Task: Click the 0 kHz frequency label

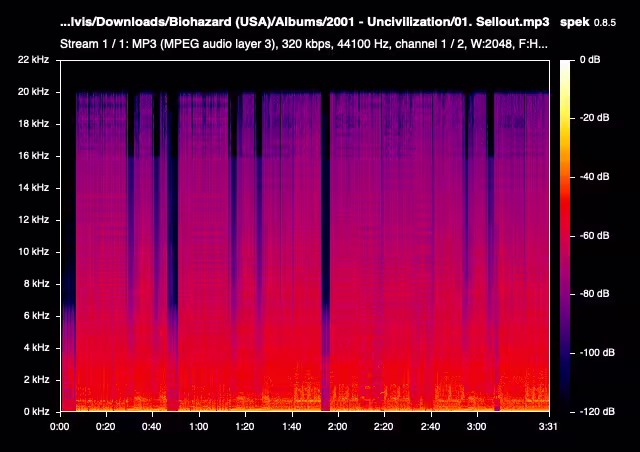Action: point(36,412)
